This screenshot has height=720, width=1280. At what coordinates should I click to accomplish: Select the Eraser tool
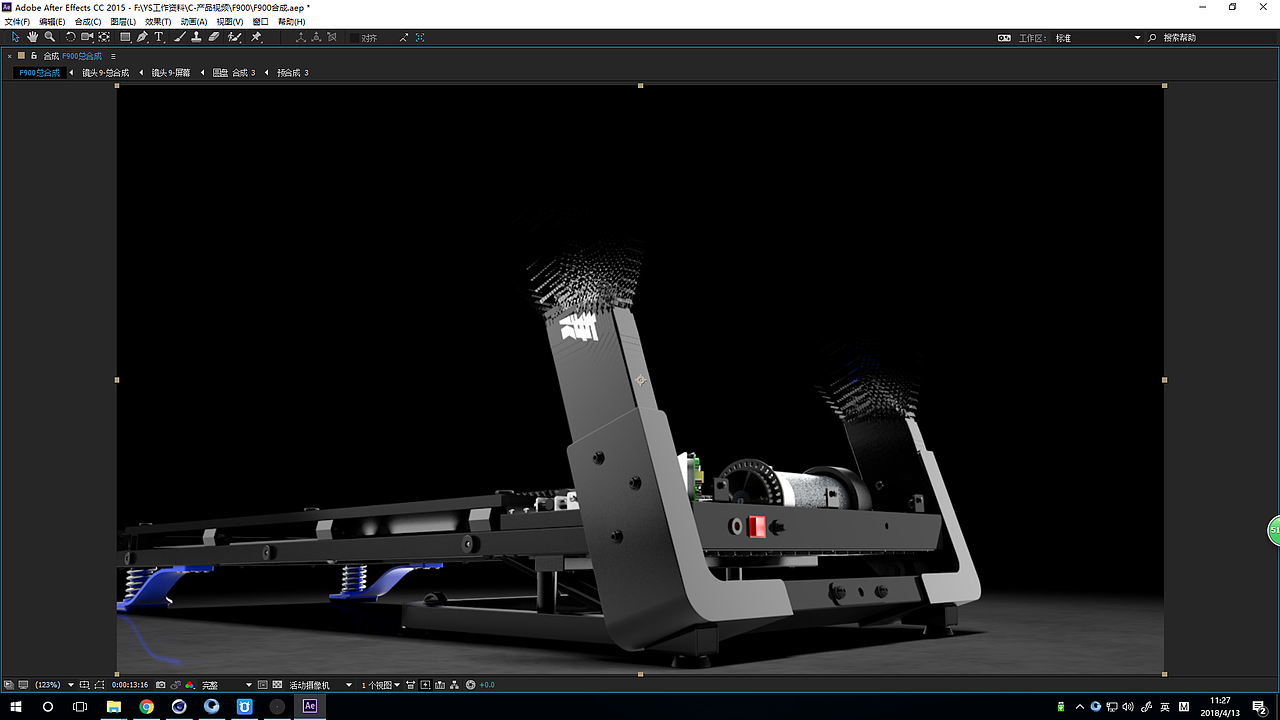pyautogui.click(x=214, y=37)
